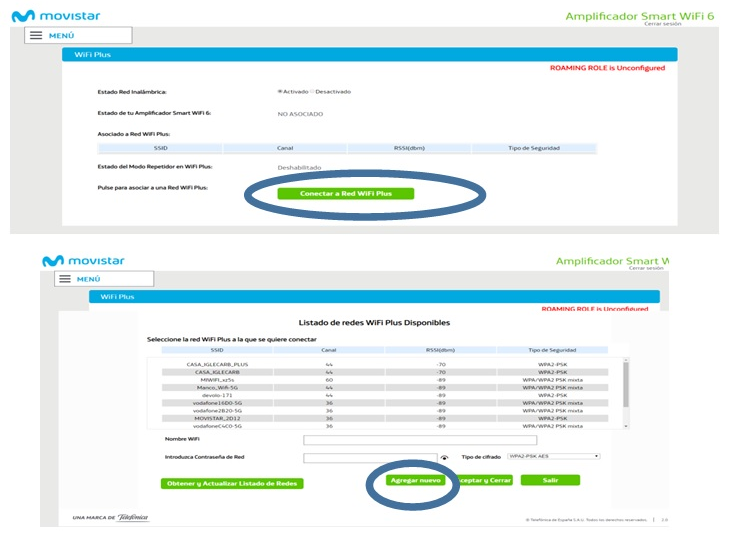
Task: Click in the Nombre WiFi text field
Action: [x=420, y=440]
